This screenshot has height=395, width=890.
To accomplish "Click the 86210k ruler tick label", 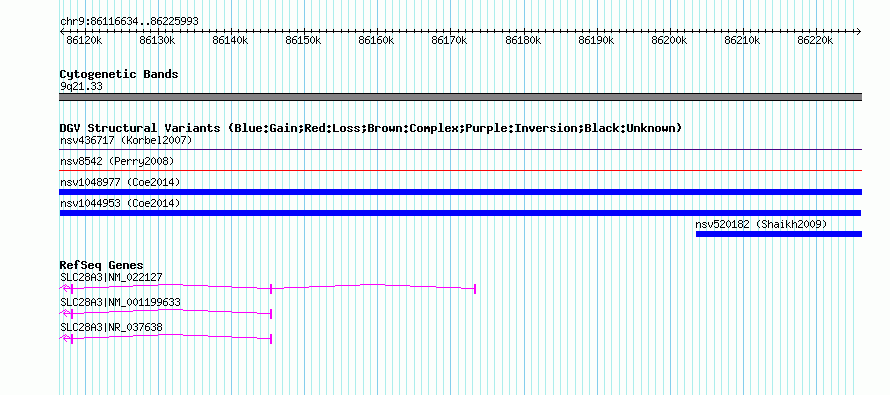I will 743,41.
